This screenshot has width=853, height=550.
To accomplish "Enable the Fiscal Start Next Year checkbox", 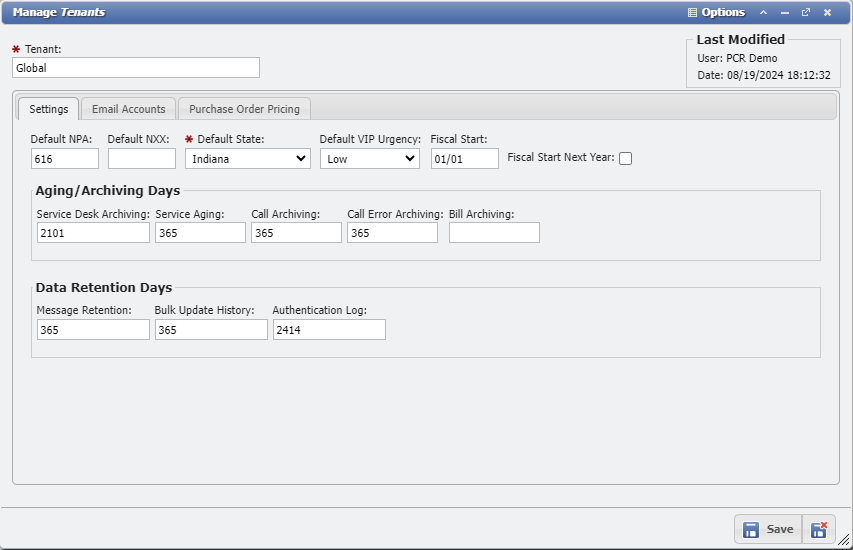I will coord(625,158).
